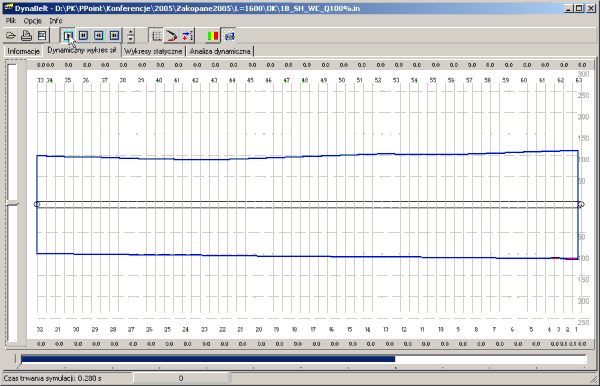Maximize the DynaBelt window

[x=579, y=8]
